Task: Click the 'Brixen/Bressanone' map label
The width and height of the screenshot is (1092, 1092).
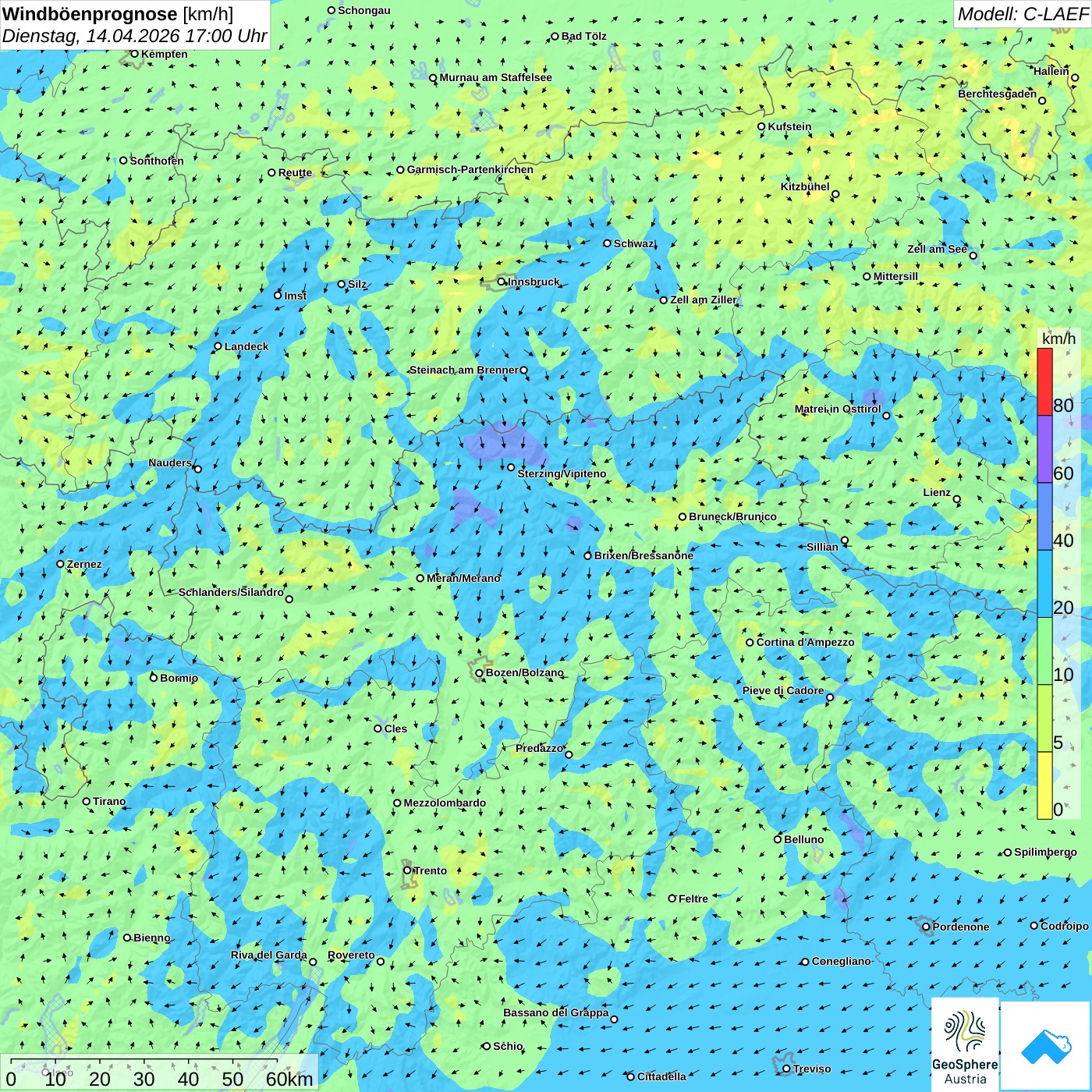Action: [643, 555]
